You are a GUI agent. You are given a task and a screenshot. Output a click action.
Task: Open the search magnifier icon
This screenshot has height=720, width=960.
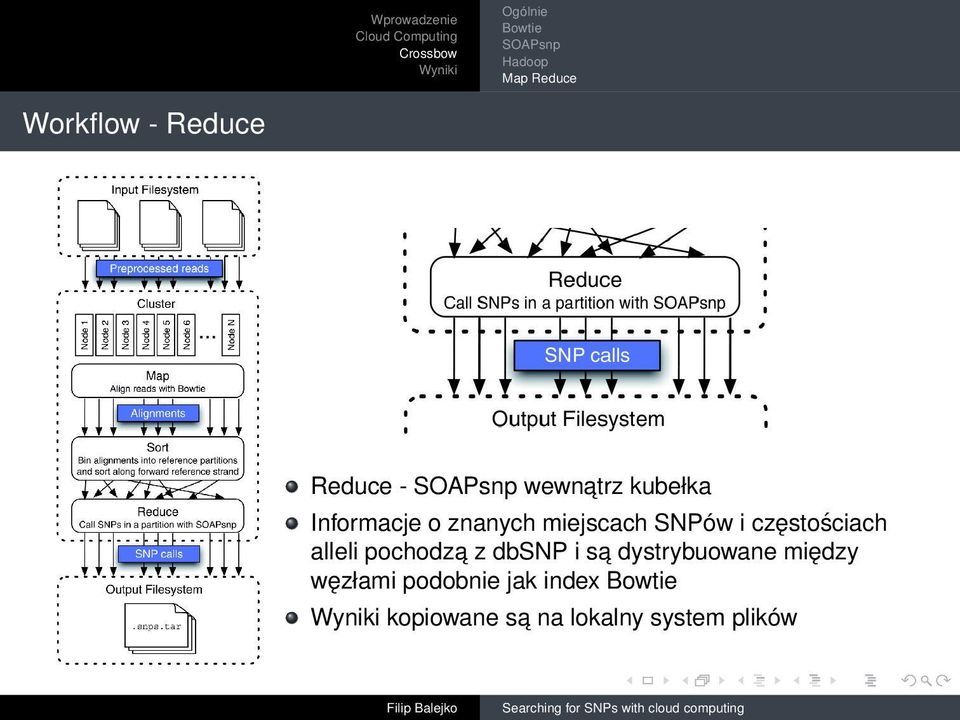[x=926, y=680]
